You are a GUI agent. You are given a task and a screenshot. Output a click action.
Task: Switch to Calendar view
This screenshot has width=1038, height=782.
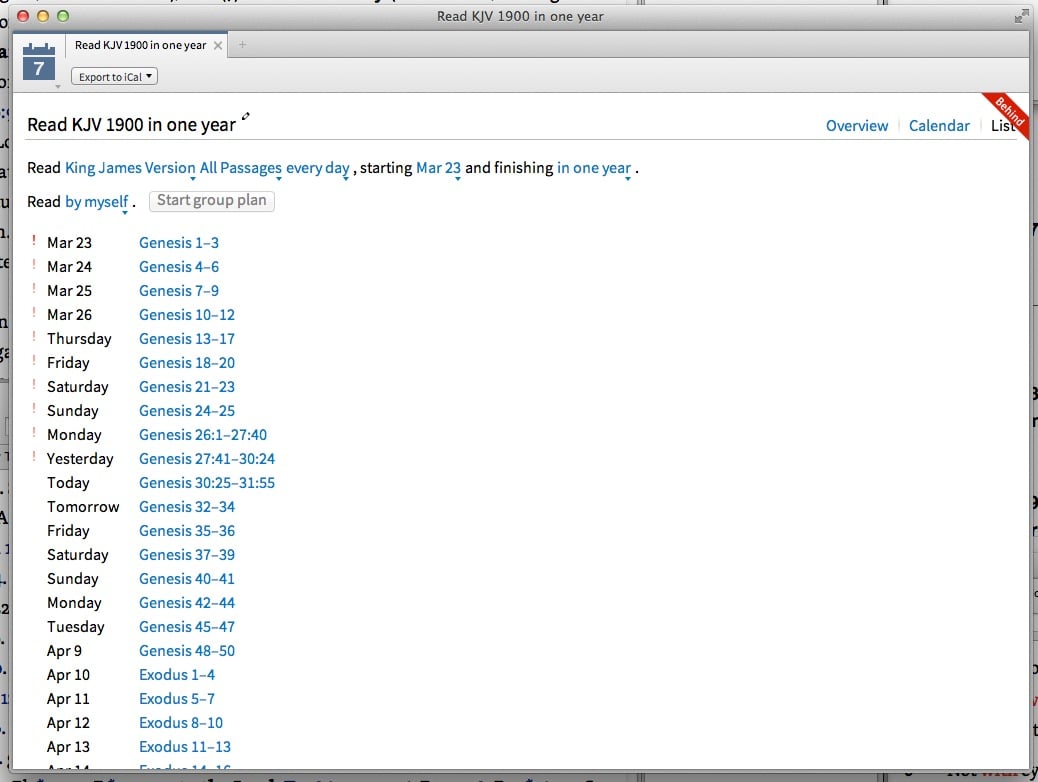click(939, 126)
